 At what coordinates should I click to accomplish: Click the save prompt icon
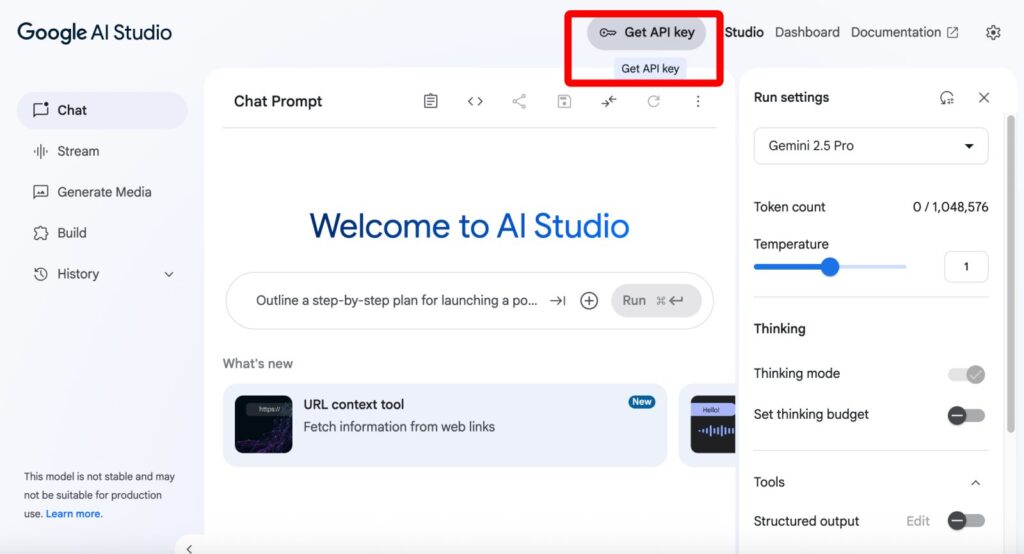point(564,101)
